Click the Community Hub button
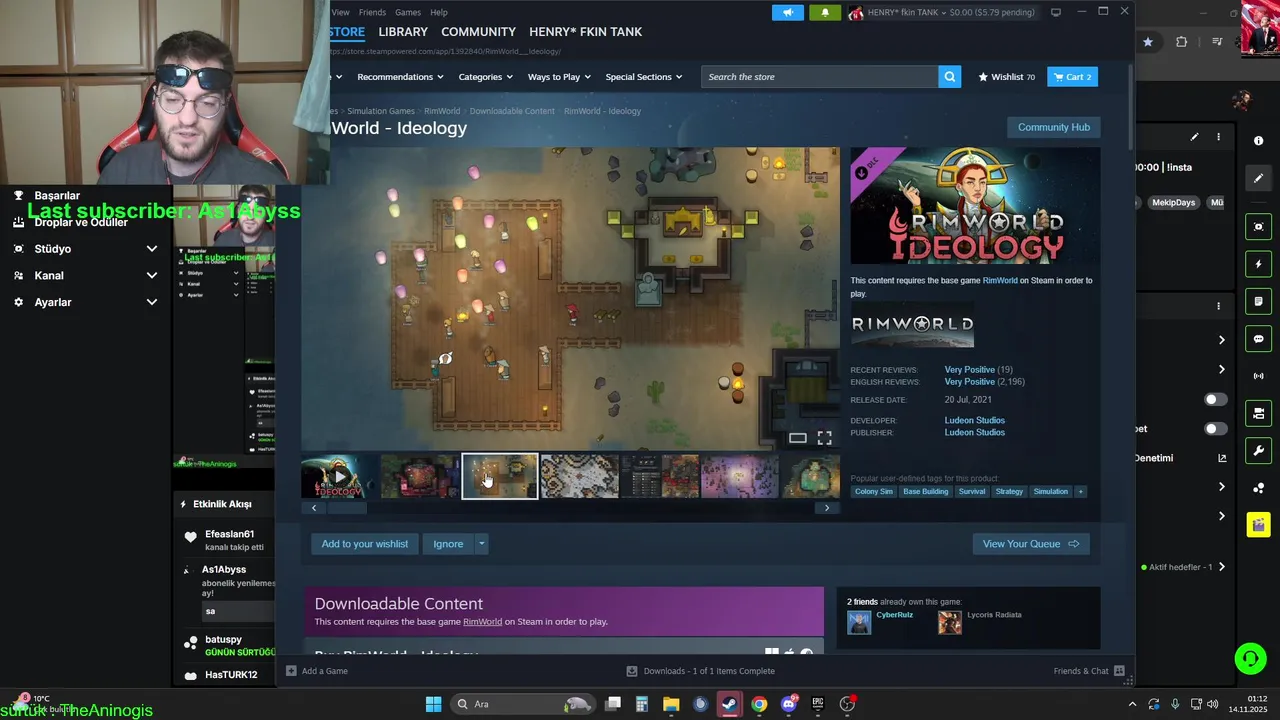1280x720 pixels. point(1053,127)
